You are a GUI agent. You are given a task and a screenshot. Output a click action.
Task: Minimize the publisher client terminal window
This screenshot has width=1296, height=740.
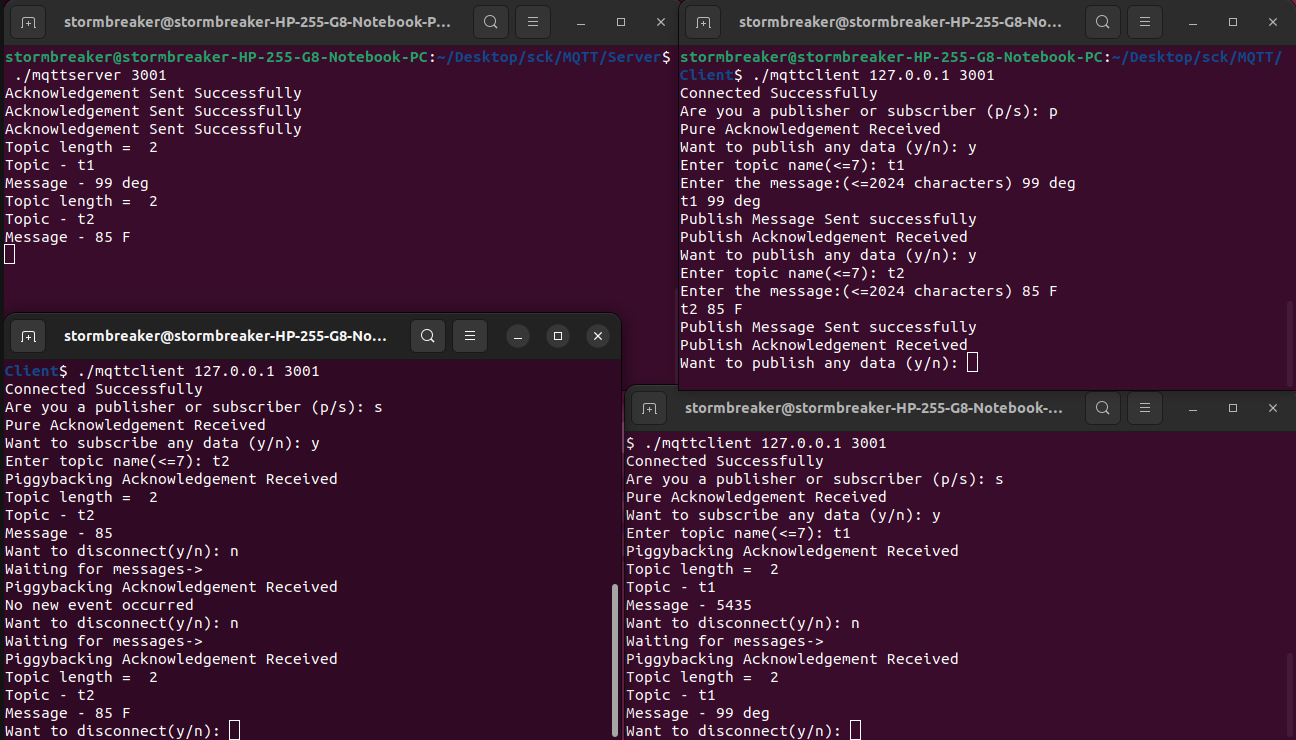pos(1193,21)
